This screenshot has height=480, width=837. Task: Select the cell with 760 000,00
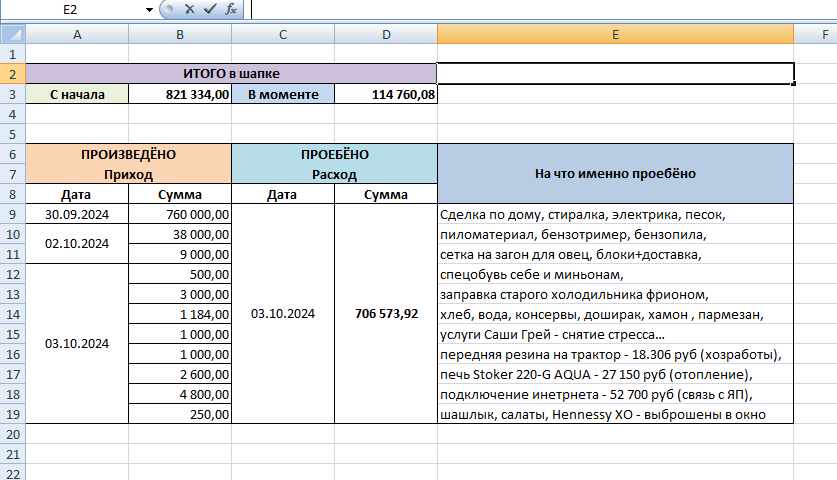180,214
